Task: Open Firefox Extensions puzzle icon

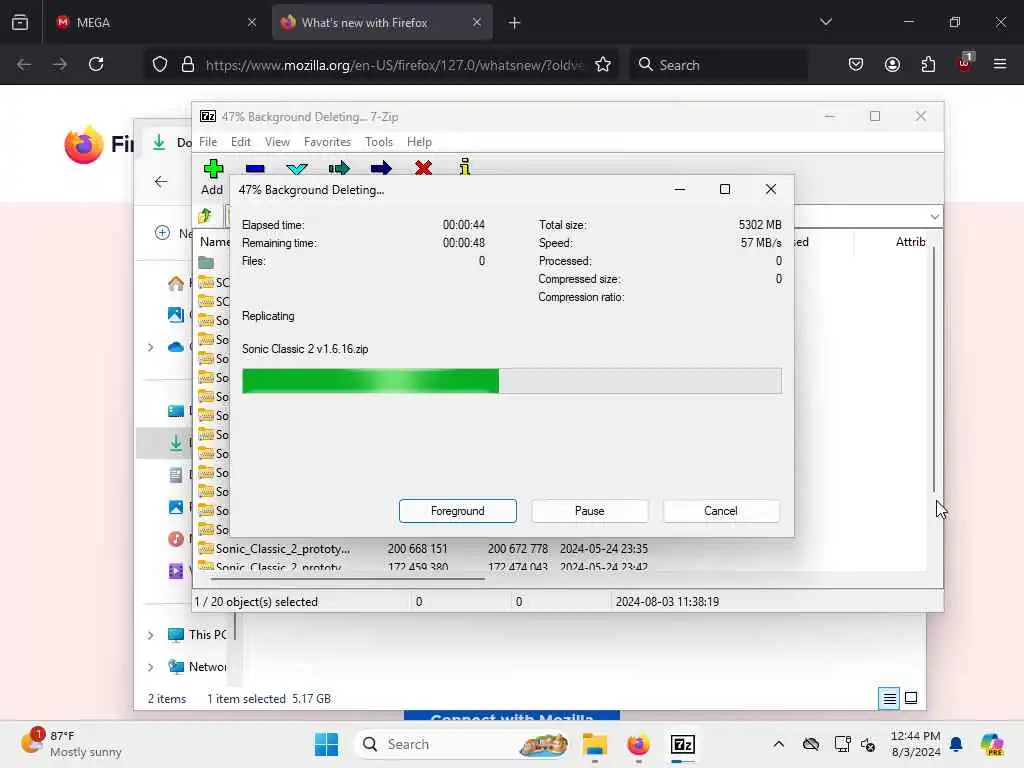Action: point(928,64)
